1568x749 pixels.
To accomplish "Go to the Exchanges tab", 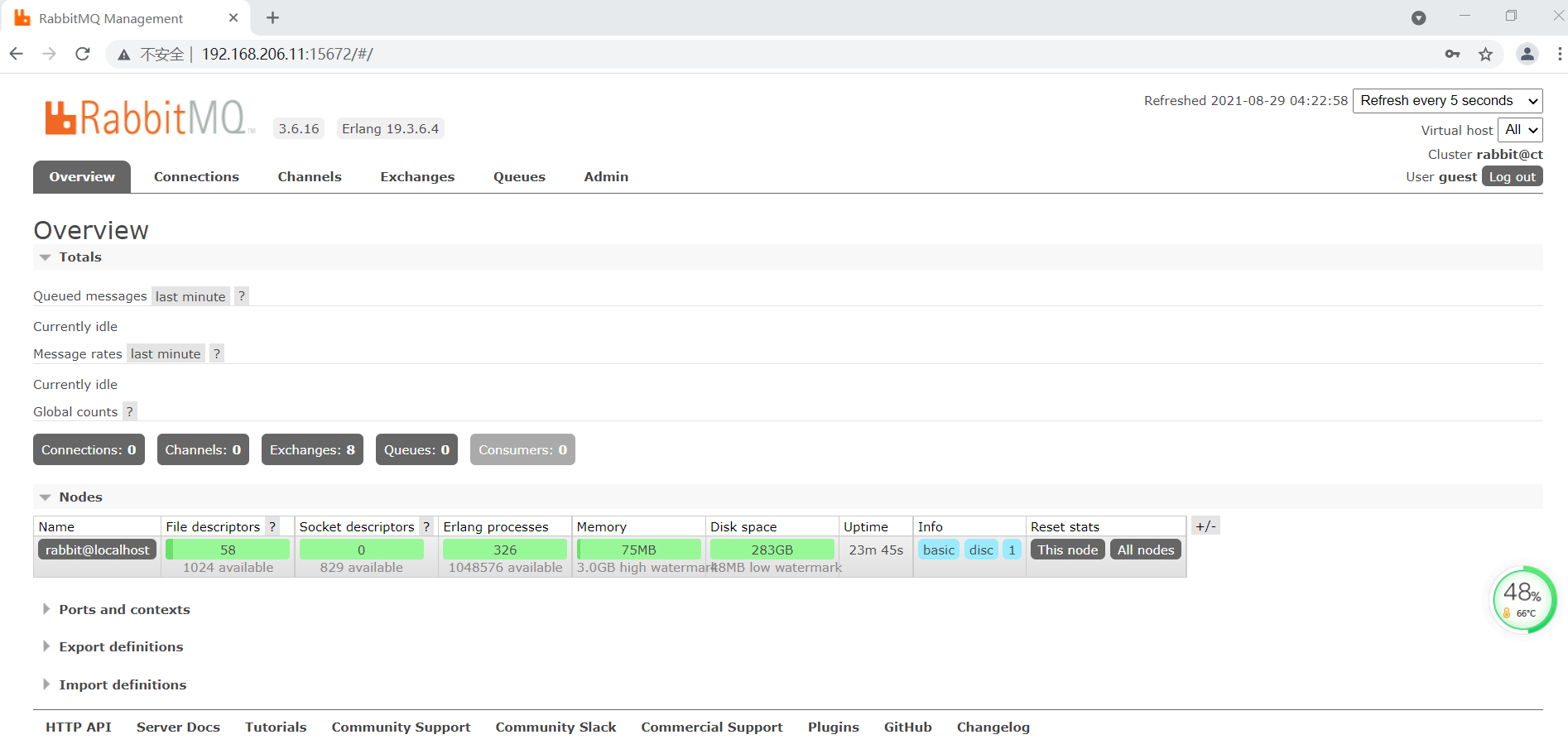I will tap(417, 177).
